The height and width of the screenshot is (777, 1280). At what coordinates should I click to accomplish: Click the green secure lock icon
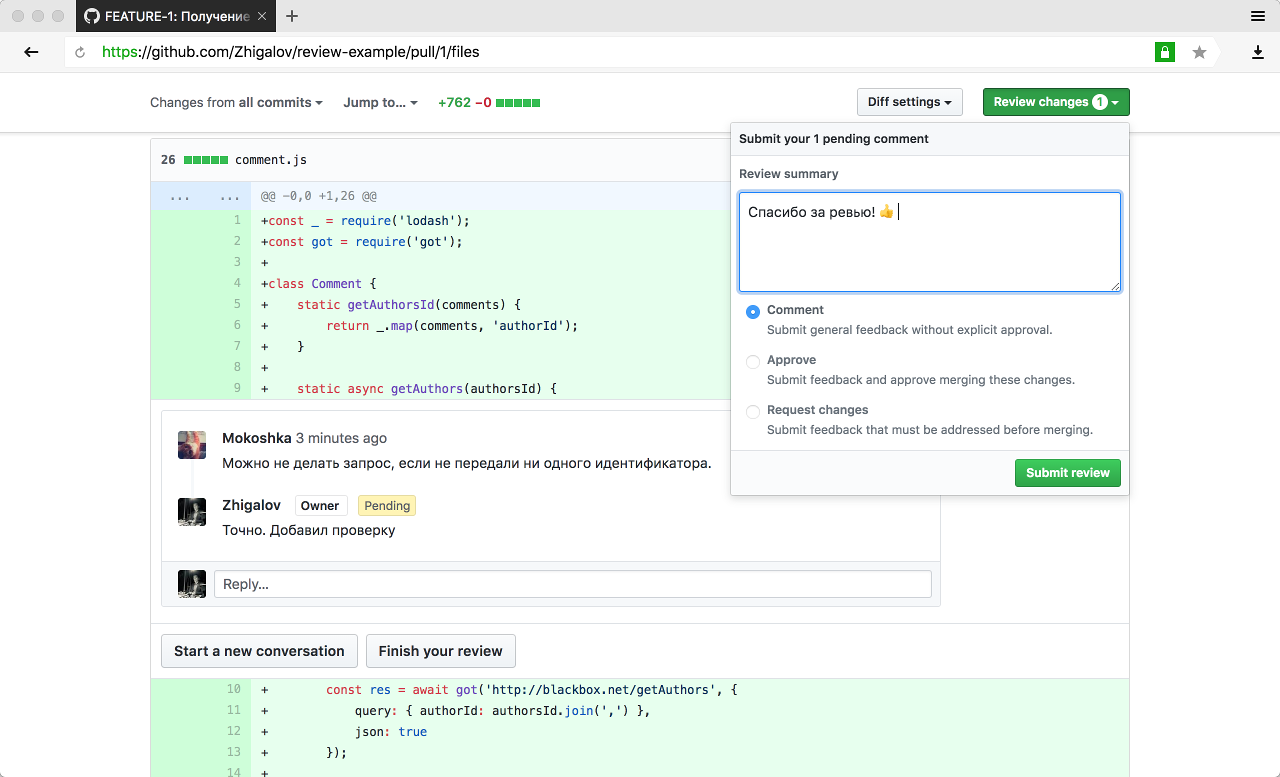coord(1165,52)
